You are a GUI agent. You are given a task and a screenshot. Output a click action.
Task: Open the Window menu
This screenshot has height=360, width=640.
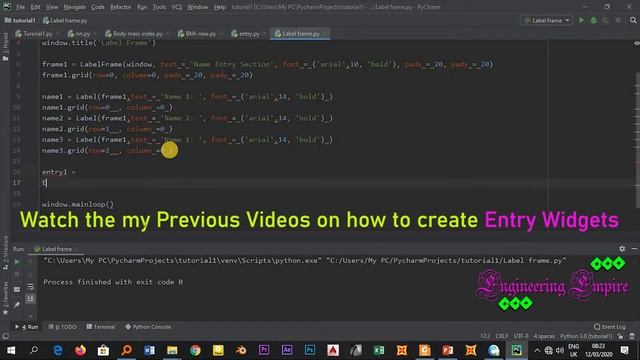tap(198, 7)
